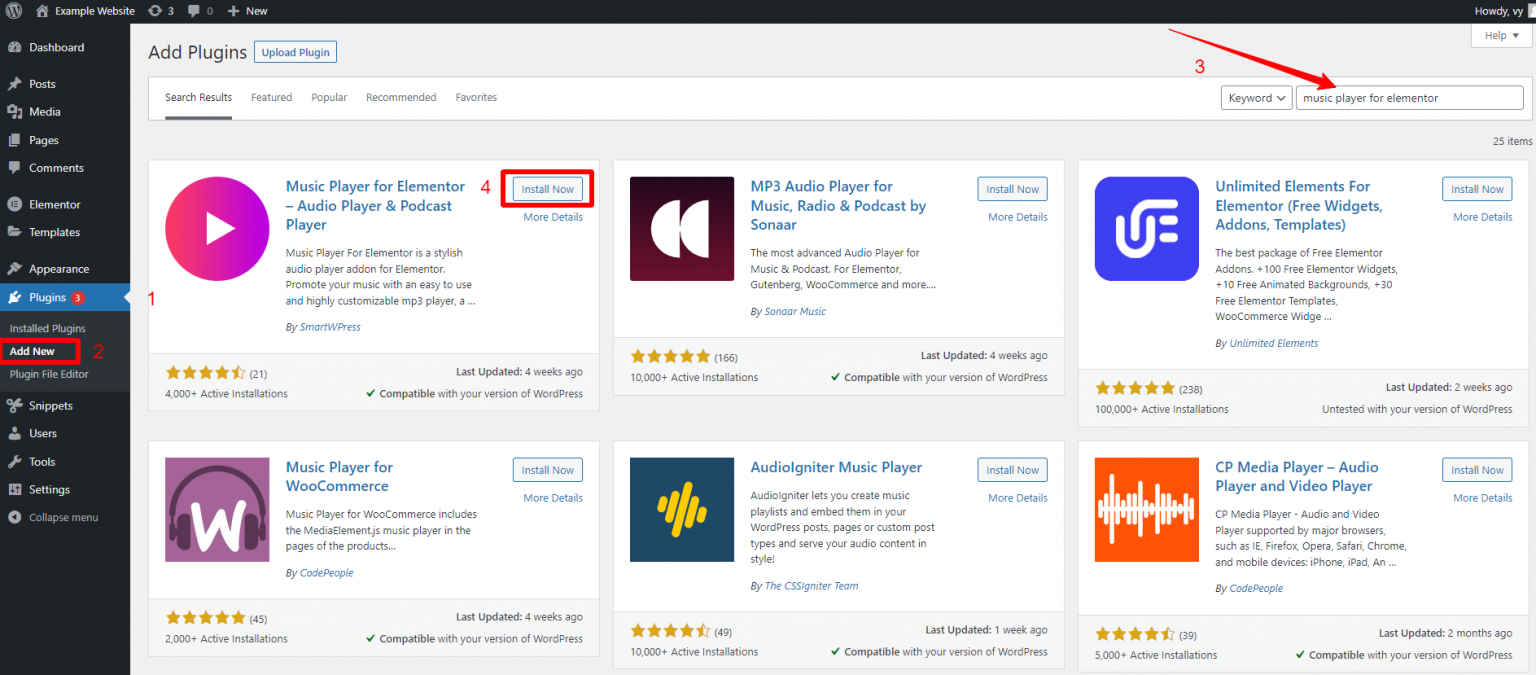This screenshot has height=675, width=1536.
Task: Switch to the Popular tab
Action: coord(329,98)
